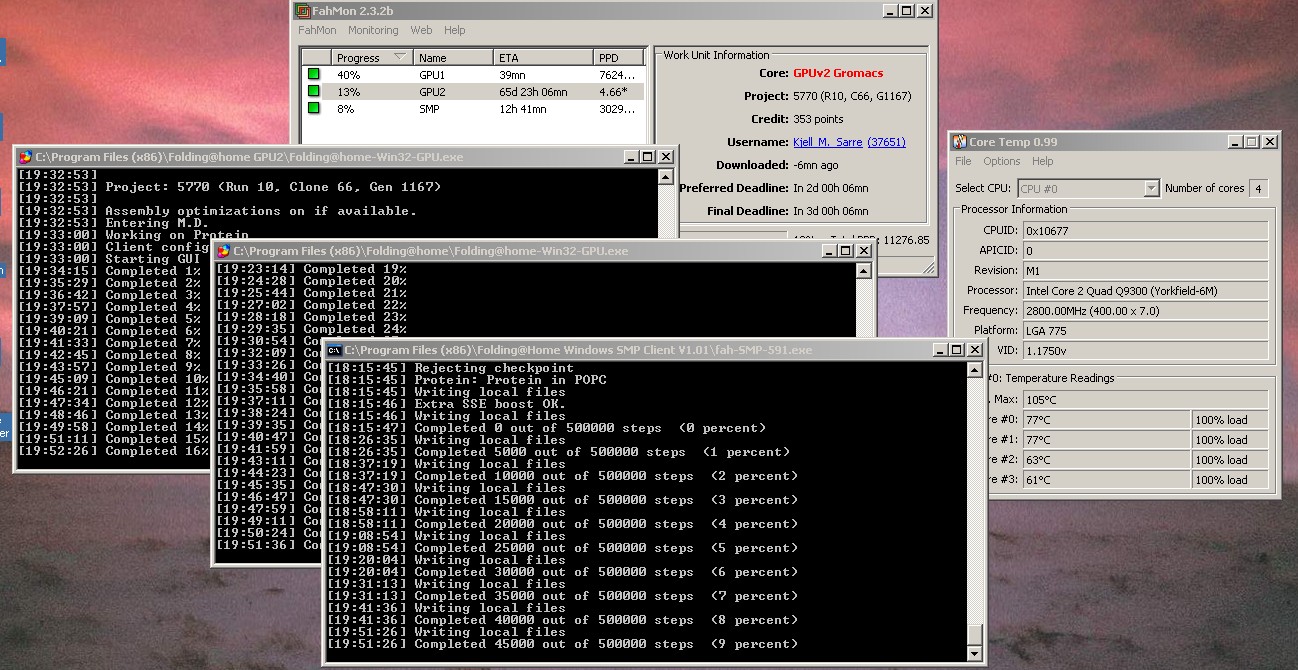The image size is (1298, 670).
Task: Click the up arrow of the SMP console scrollbar
Action: coord(976,370)
